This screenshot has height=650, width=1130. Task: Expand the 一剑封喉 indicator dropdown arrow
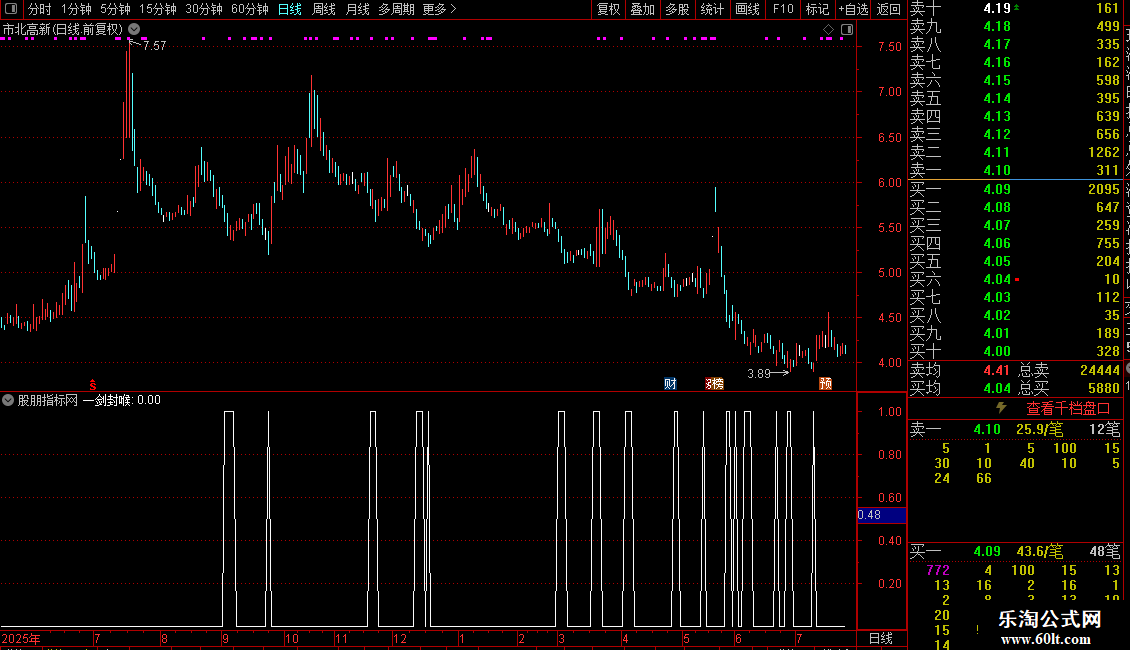tap(8, 400)
